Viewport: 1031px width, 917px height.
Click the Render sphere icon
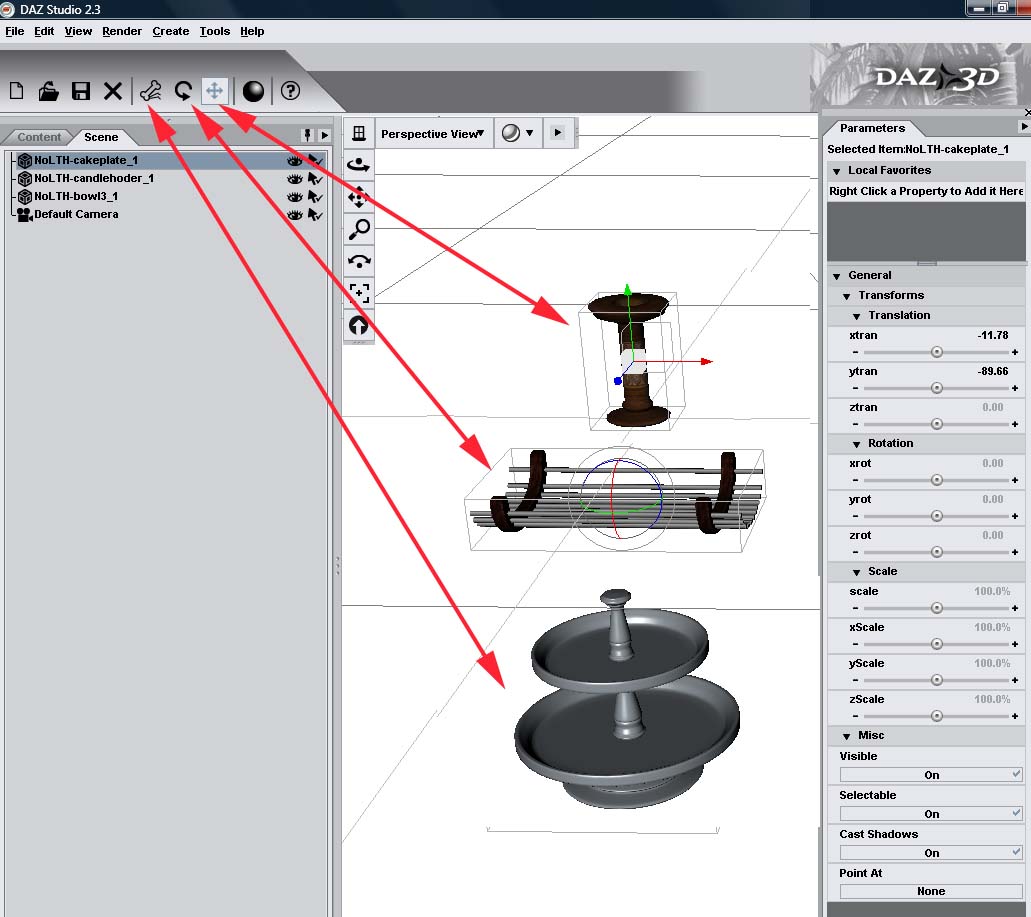253,91
